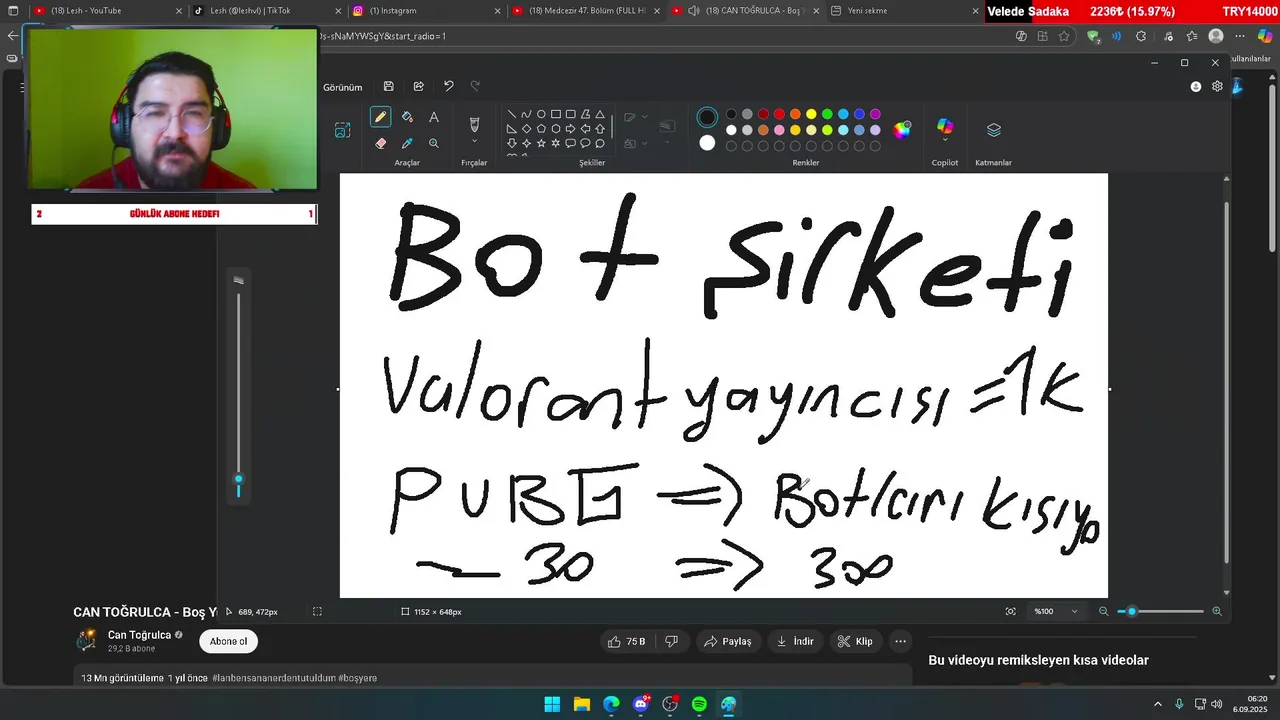
Task: Click Paint settings gear icon
Action: coord(1217,86)
